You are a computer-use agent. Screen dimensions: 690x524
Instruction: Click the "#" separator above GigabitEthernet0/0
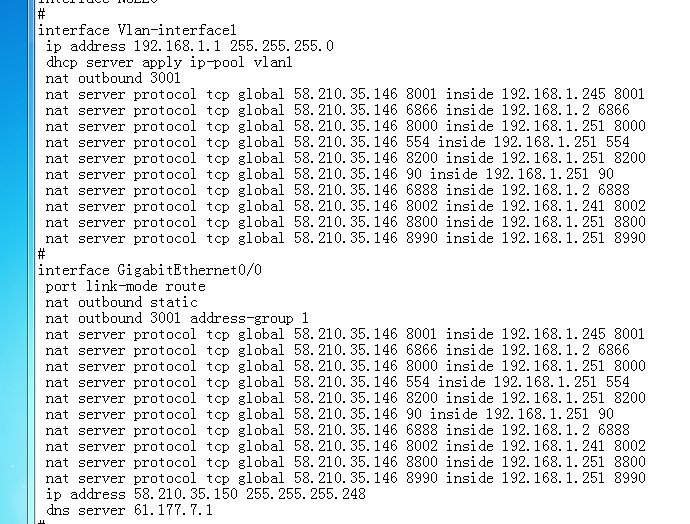pyautogui.click(x=41, y=254)
